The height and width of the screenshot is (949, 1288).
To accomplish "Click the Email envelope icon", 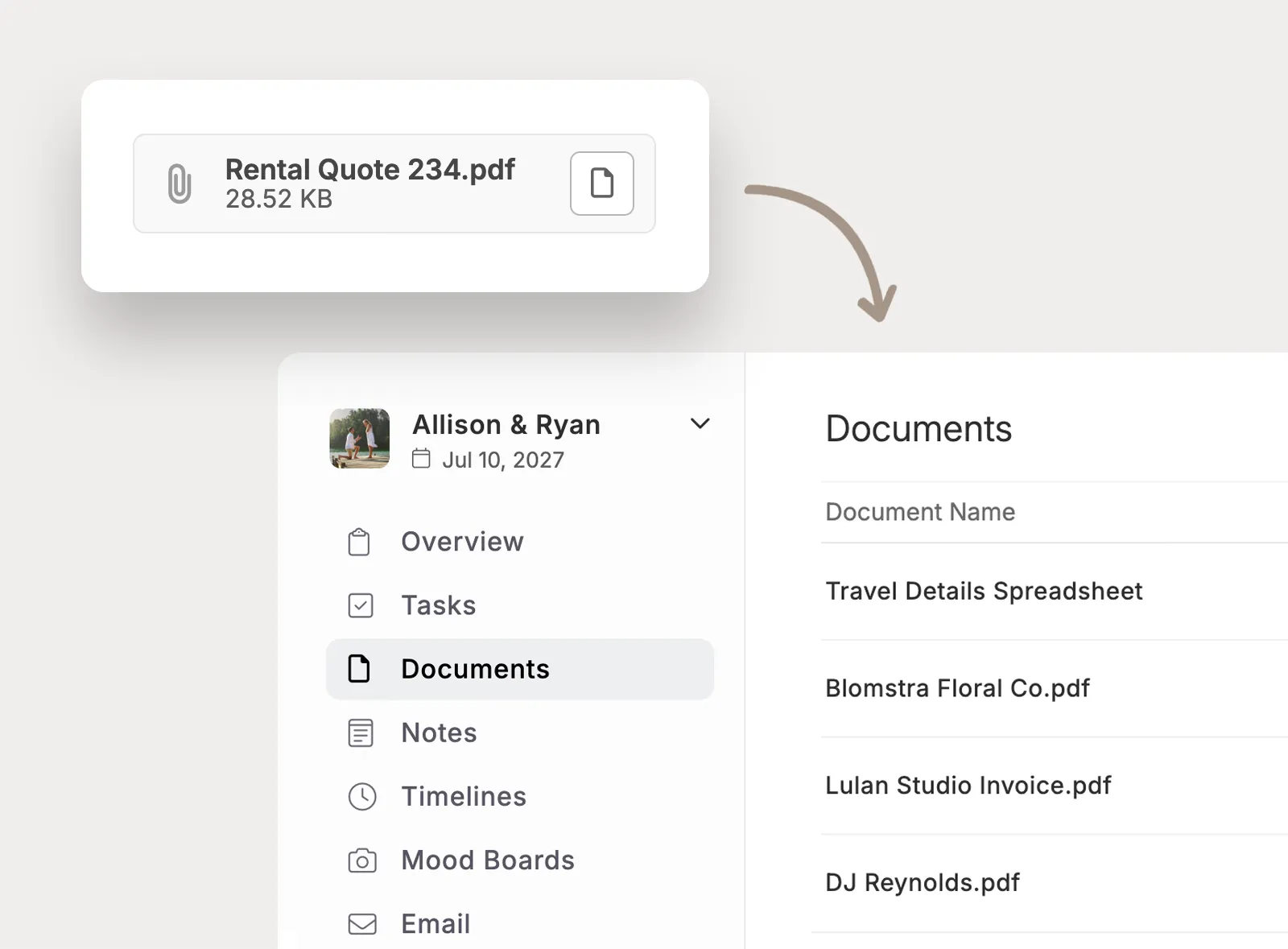I will [362, 924].
